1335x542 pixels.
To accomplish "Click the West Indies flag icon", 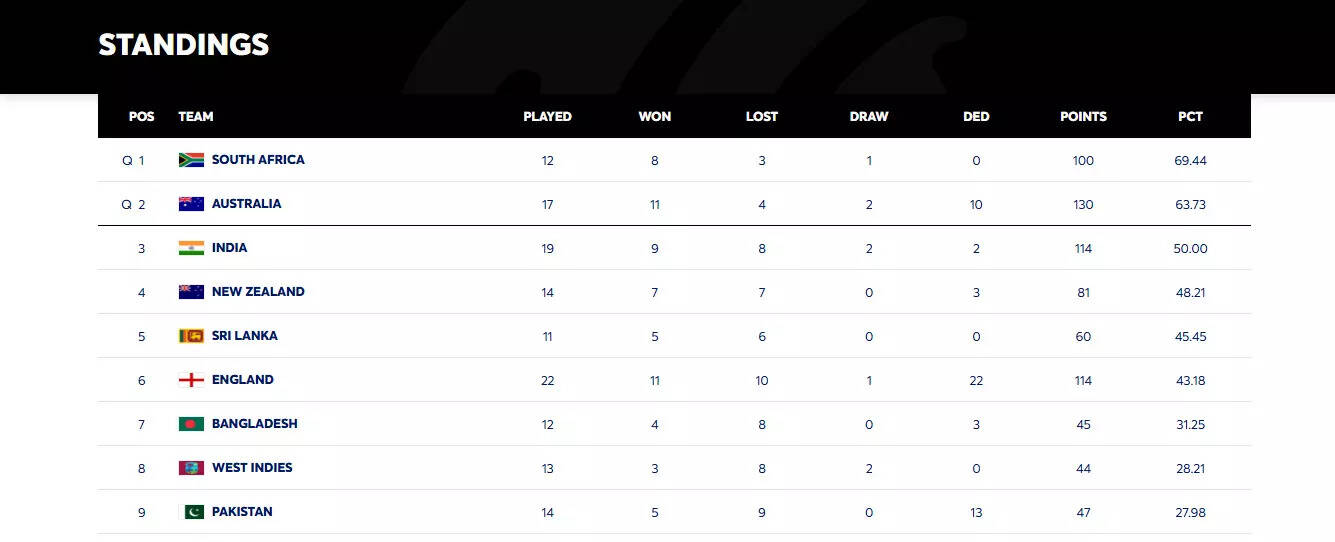I will pyautogui.click(x=191, y=468).
